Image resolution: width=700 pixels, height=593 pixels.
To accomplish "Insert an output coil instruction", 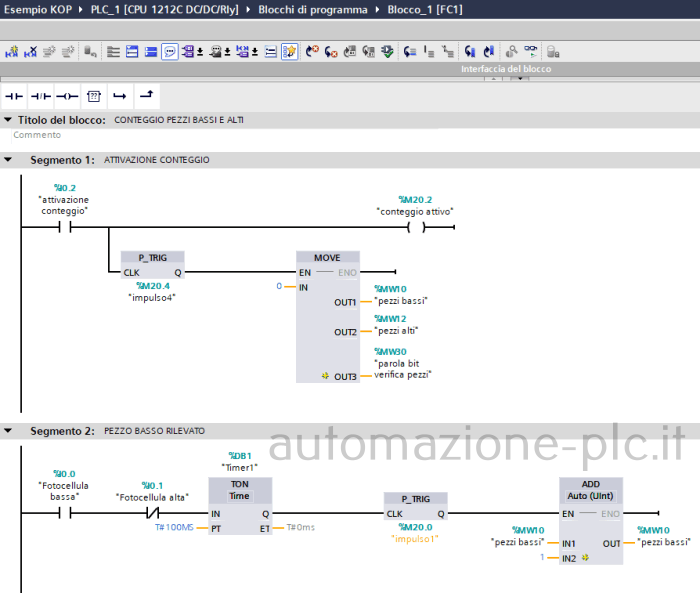I will (66, 96).
